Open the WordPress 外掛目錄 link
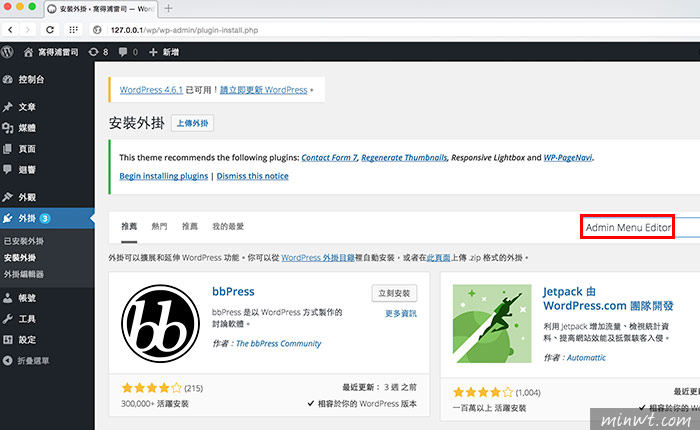700x430 pixels. point(317,258)
